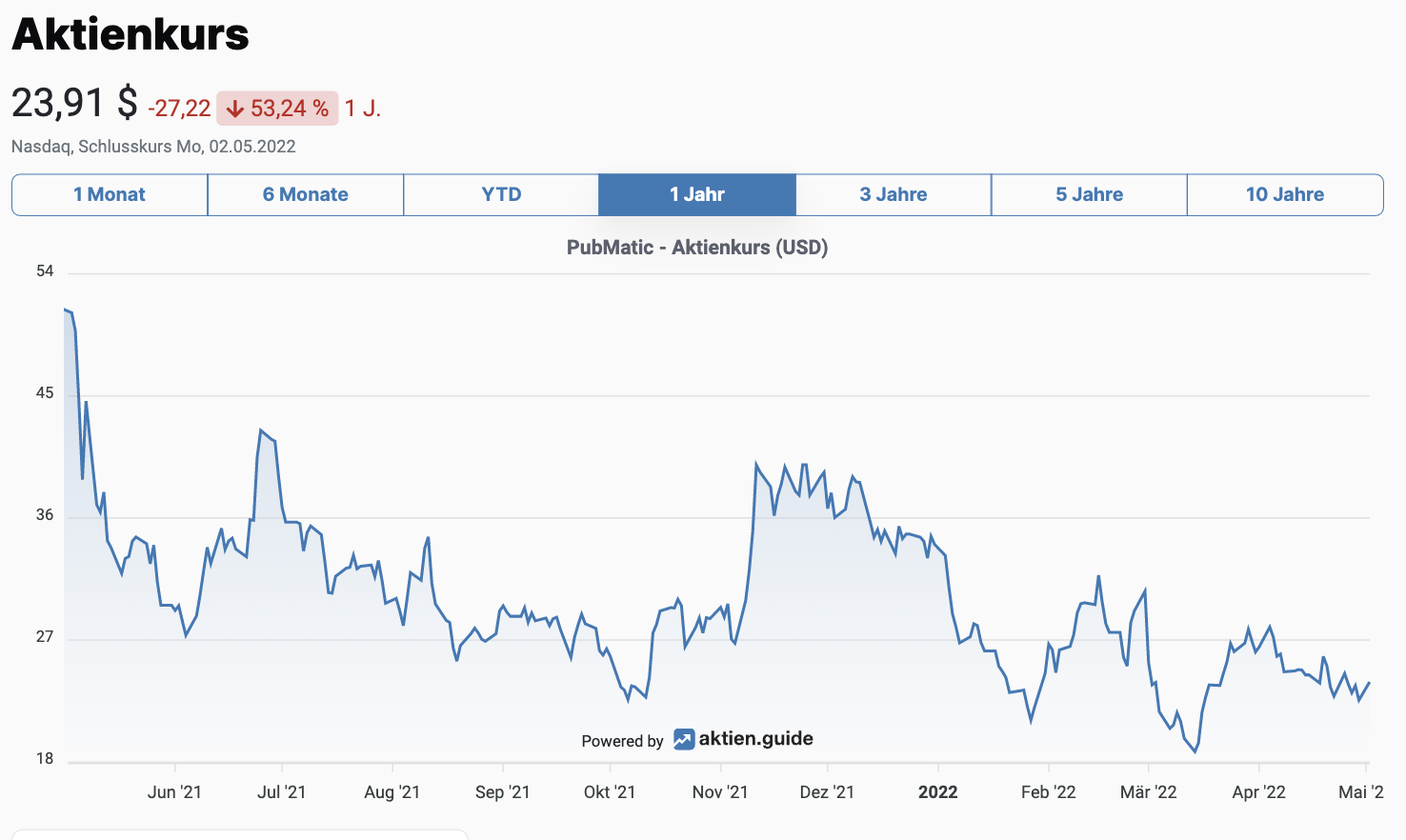Click the 1 J. period label
The image size is (1406, 840).
[x=363, y=109]
